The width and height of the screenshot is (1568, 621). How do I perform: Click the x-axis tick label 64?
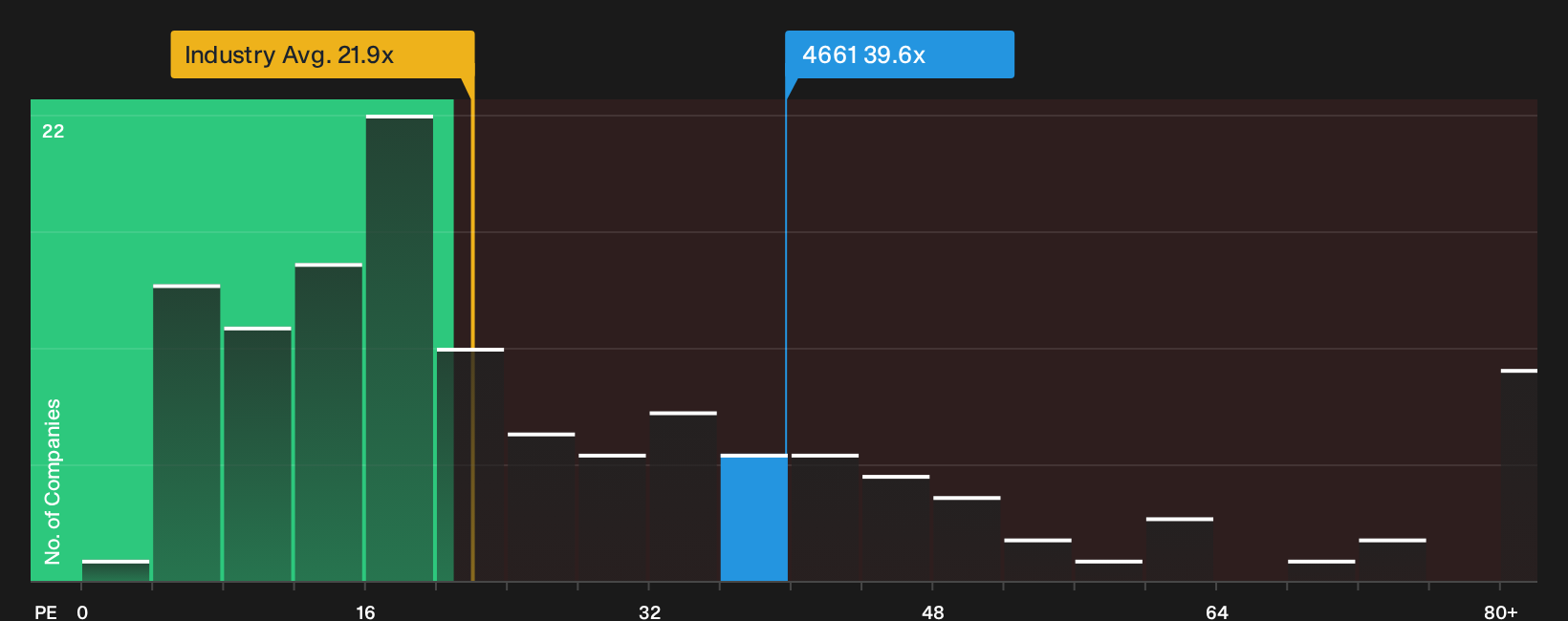pyautogui.click(x=1216, y=612)
